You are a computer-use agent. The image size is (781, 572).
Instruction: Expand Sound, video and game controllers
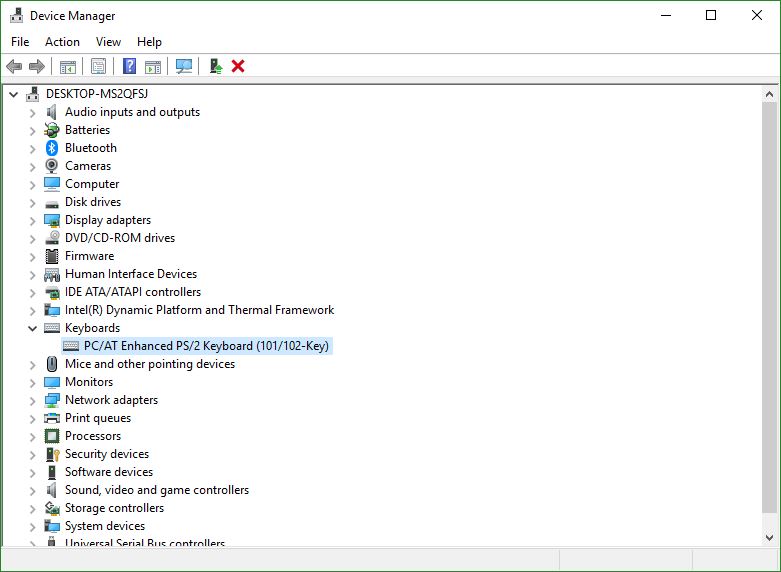click(32, 490)
